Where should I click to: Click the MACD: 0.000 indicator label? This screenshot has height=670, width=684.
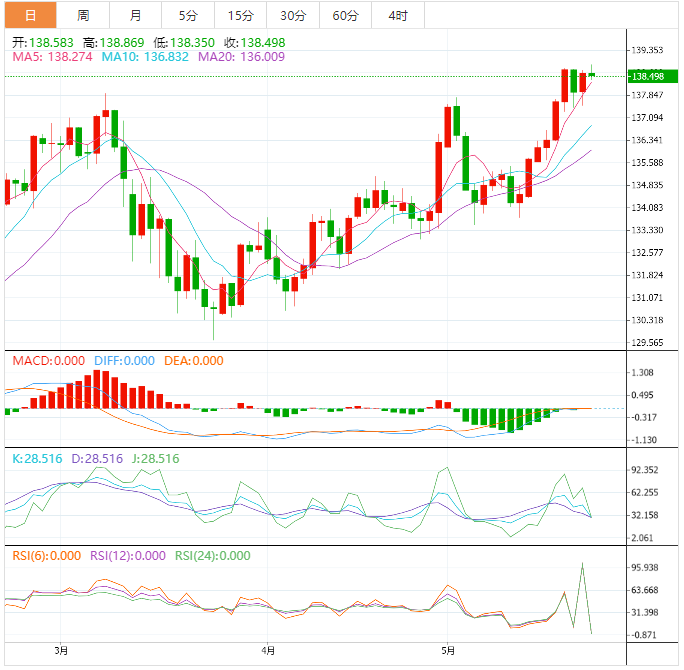49,361
